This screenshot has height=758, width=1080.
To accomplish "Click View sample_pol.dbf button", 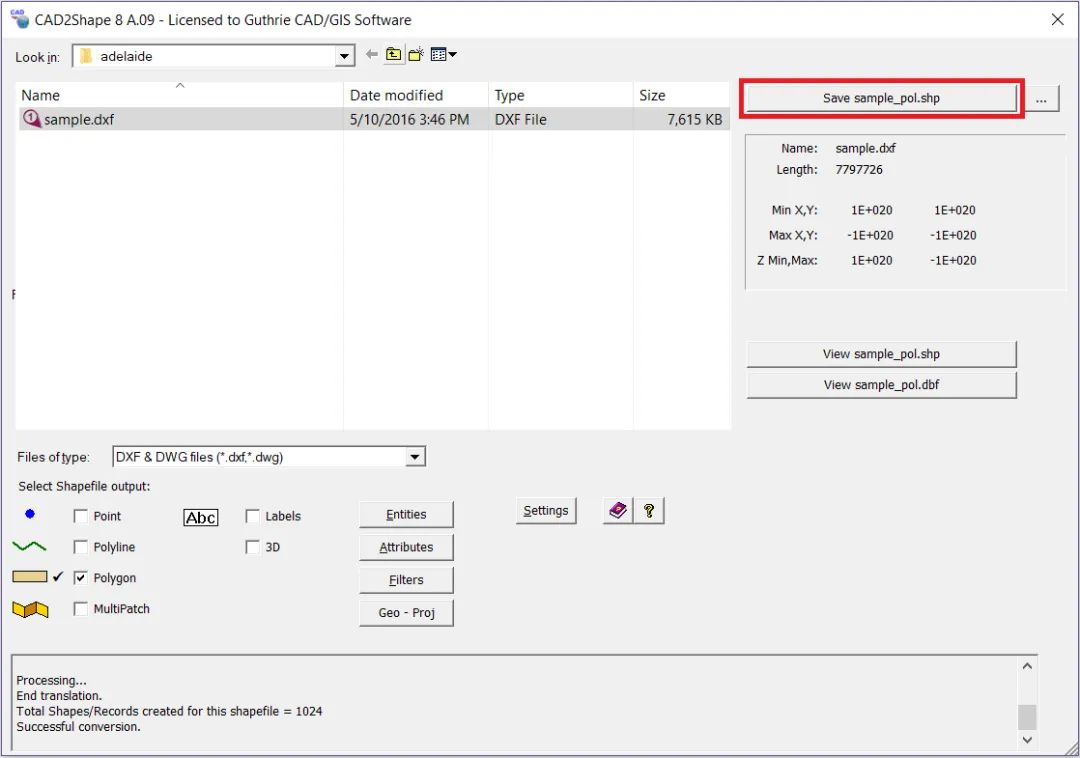I will (881, 385).
